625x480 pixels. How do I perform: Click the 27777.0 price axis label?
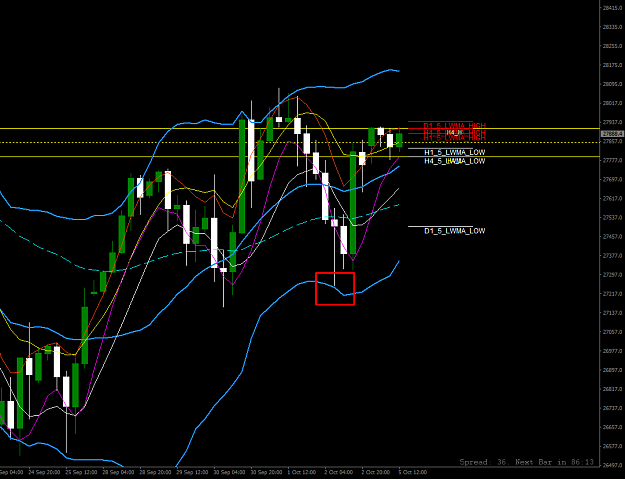pos(613,160)
